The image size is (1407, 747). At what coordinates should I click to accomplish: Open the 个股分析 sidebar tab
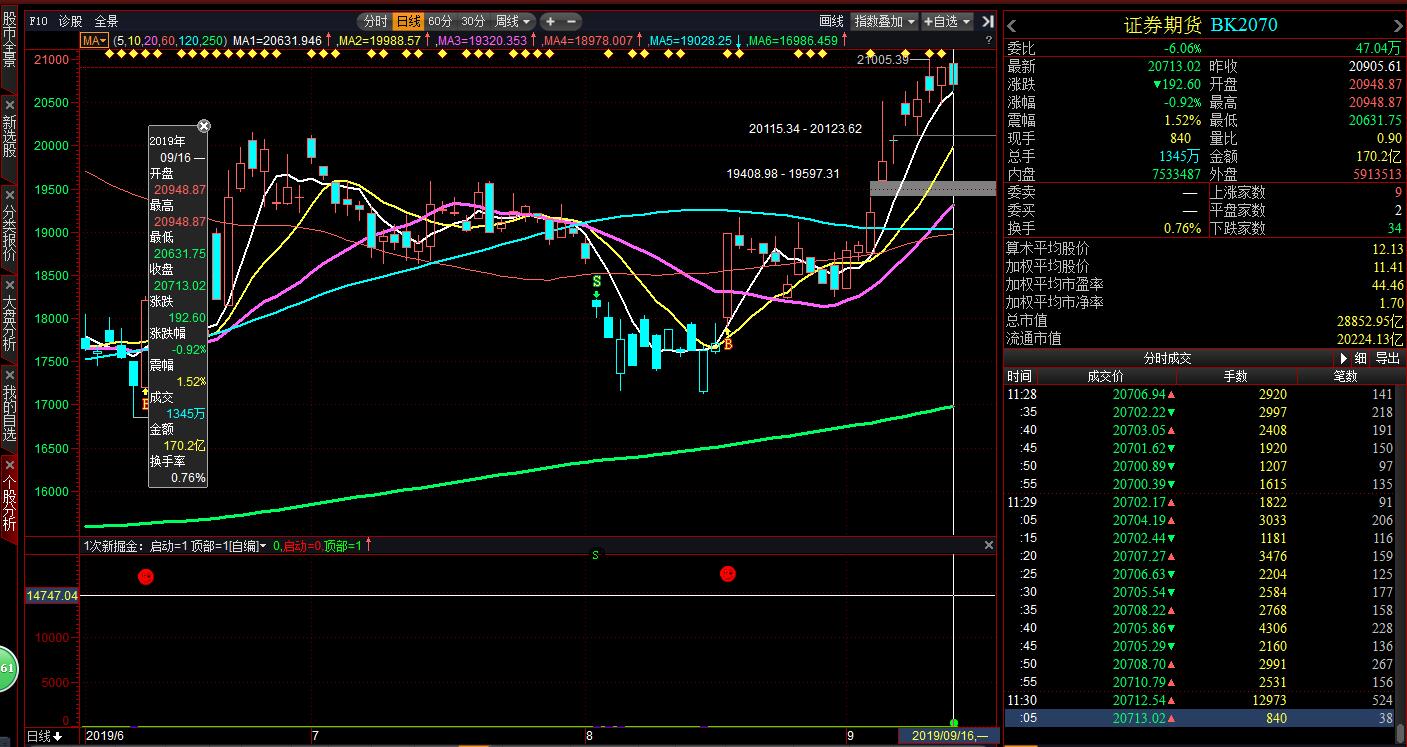pyautogui.click(x=9, y=503)
